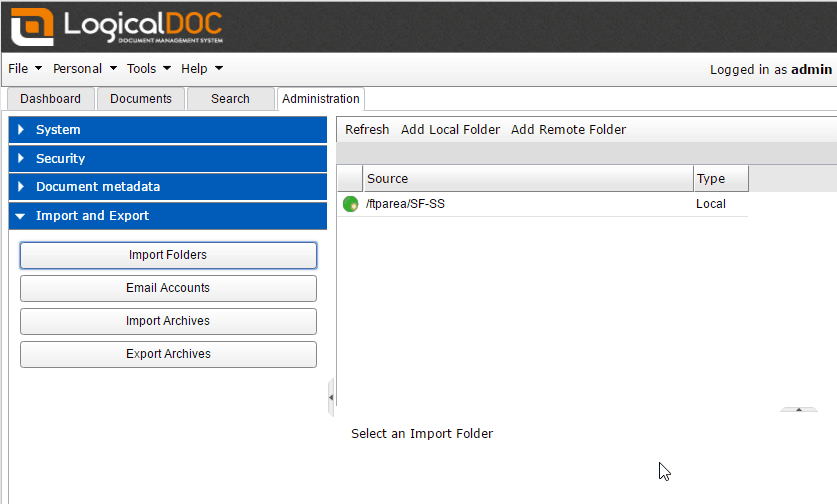Switch to the Documents tab
Screen dimensions: 837x504
pyautogui.click(x=141, y=99)
